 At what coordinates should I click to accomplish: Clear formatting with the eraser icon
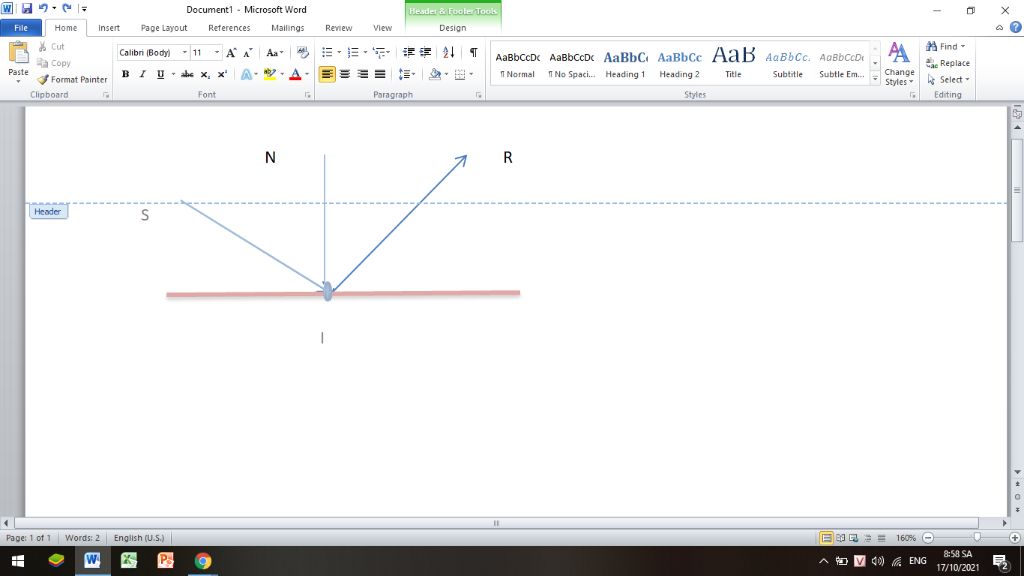302,52
